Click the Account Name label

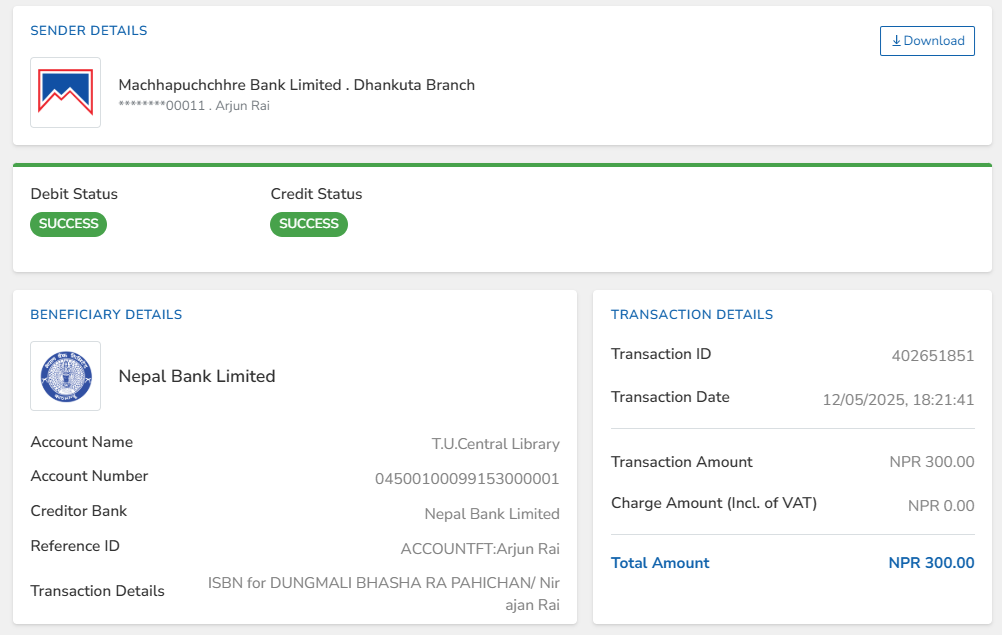(82, 442)
